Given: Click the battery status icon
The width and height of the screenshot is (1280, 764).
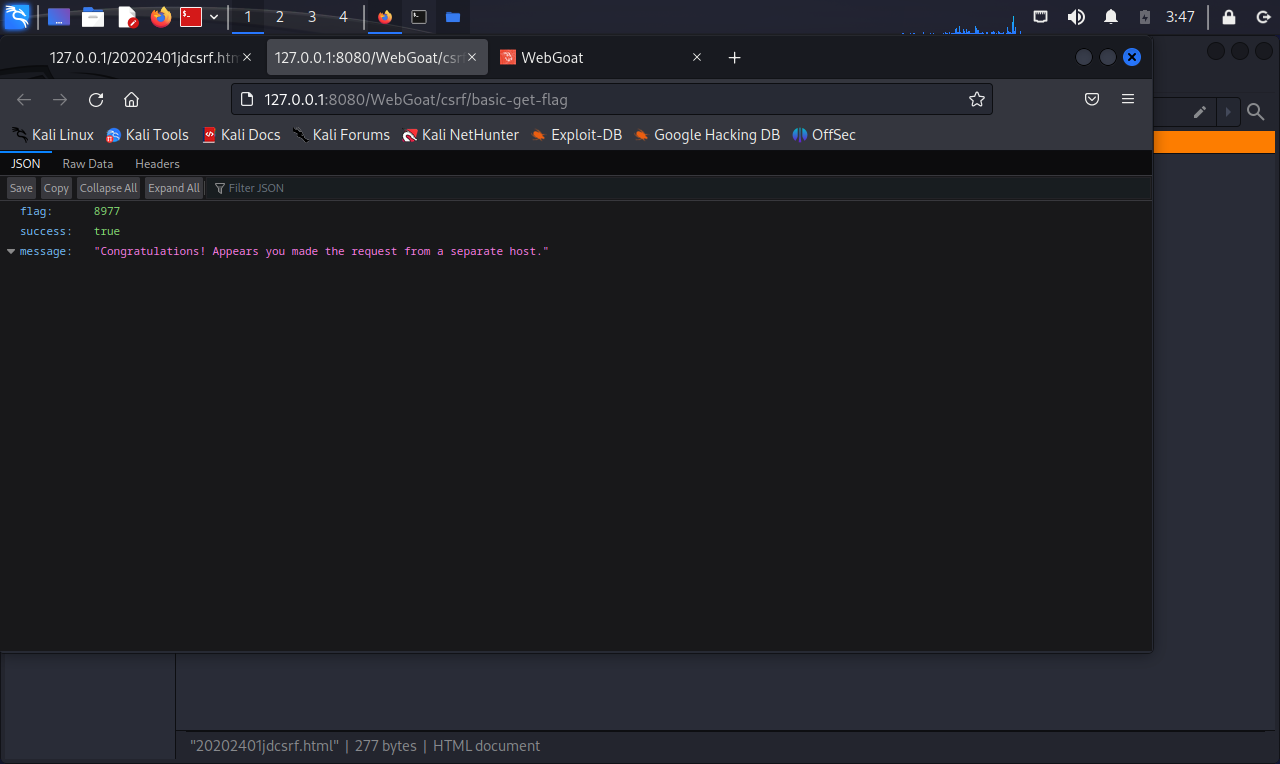Looking at the screenshot, I should click(x=1145, y=17).
